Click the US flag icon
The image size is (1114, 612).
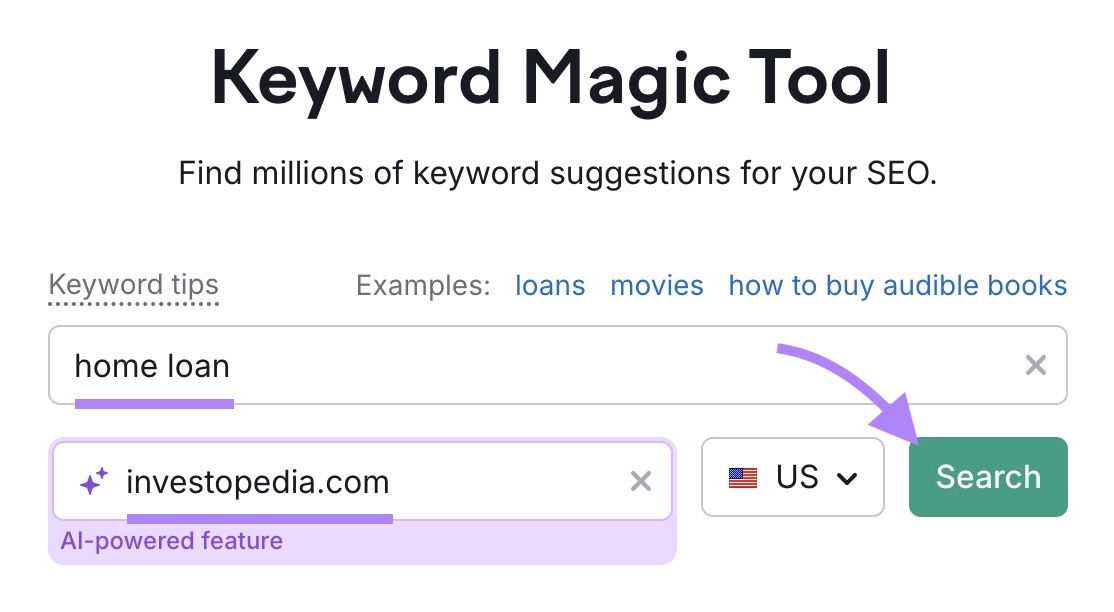coord(744,477)
